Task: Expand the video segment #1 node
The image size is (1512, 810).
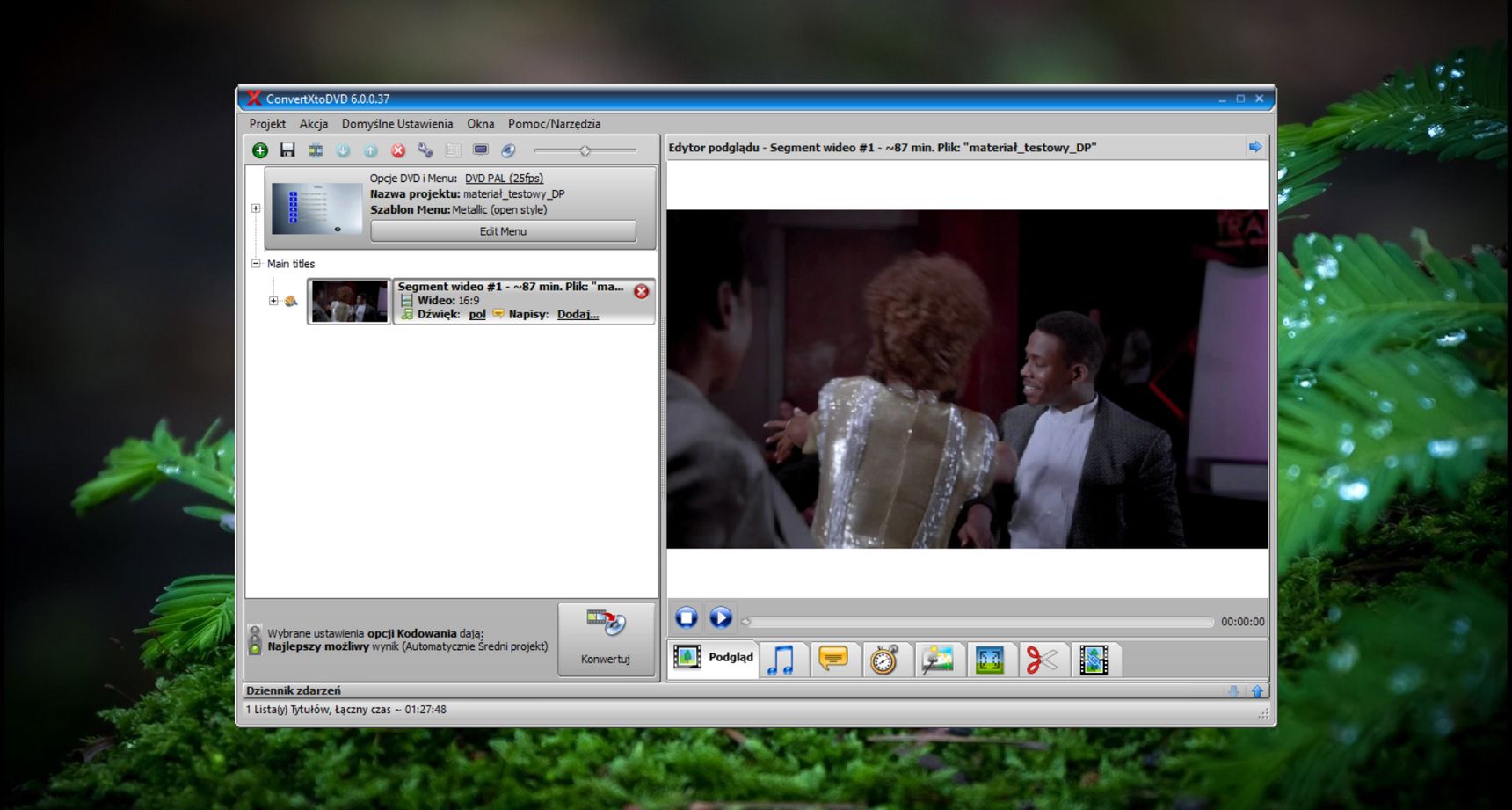Action: coord(273,301)
